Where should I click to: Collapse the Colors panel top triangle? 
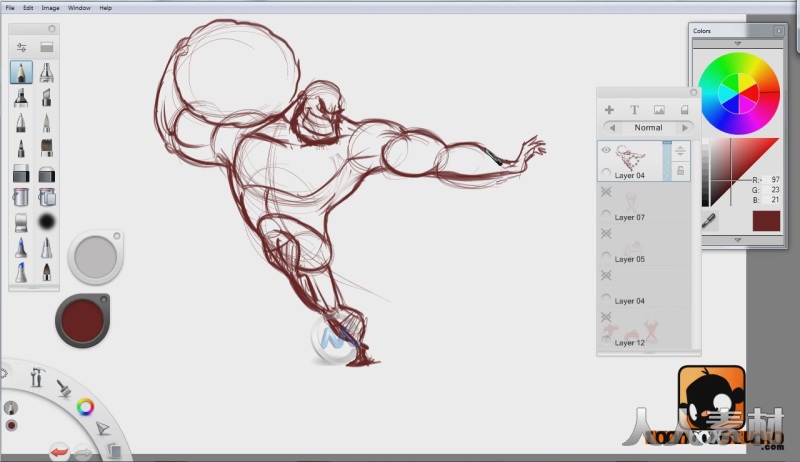click(737, 44)
